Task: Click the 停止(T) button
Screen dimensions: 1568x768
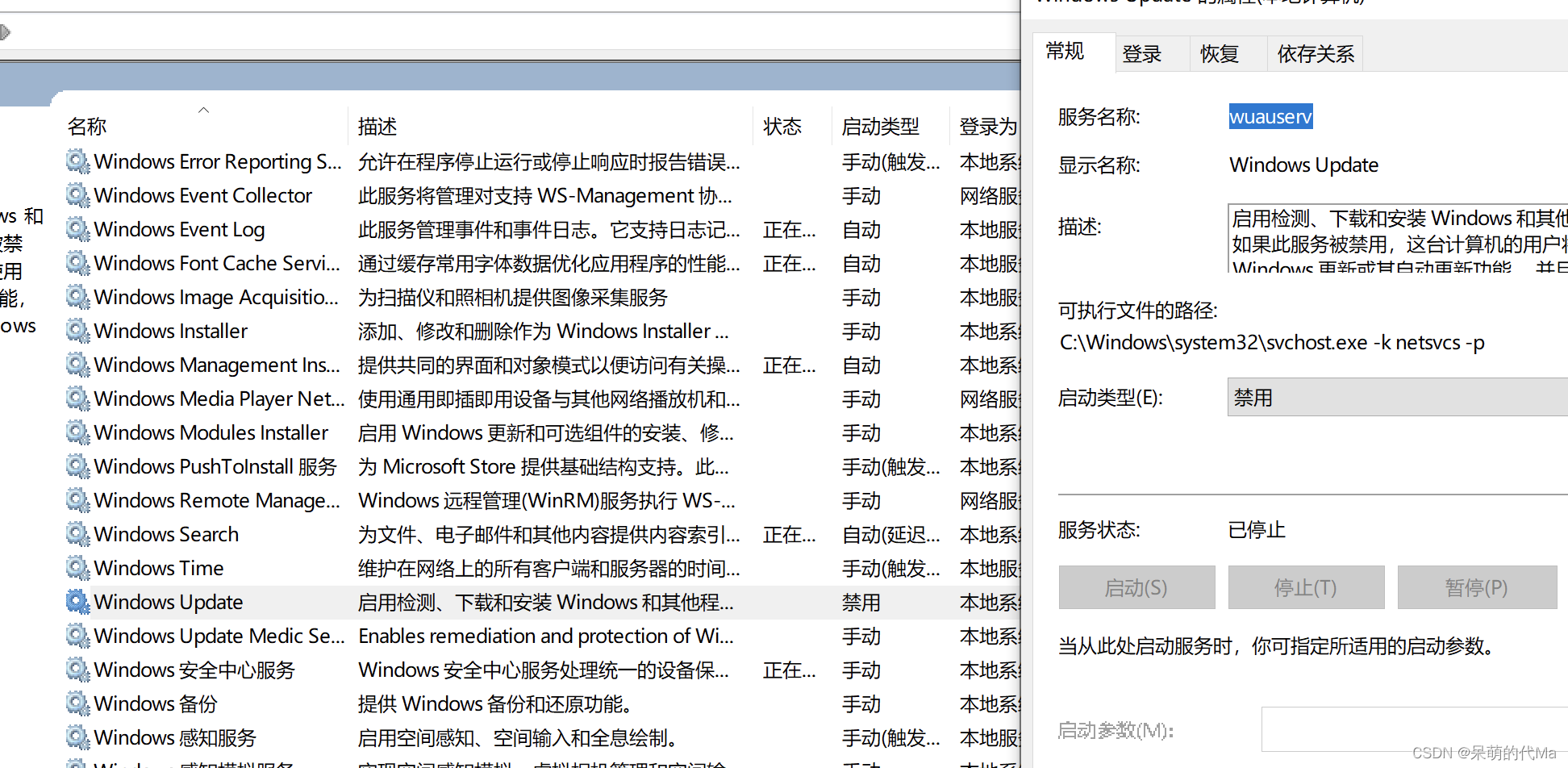Action: pyautogui.click(x=1306, y=587)
